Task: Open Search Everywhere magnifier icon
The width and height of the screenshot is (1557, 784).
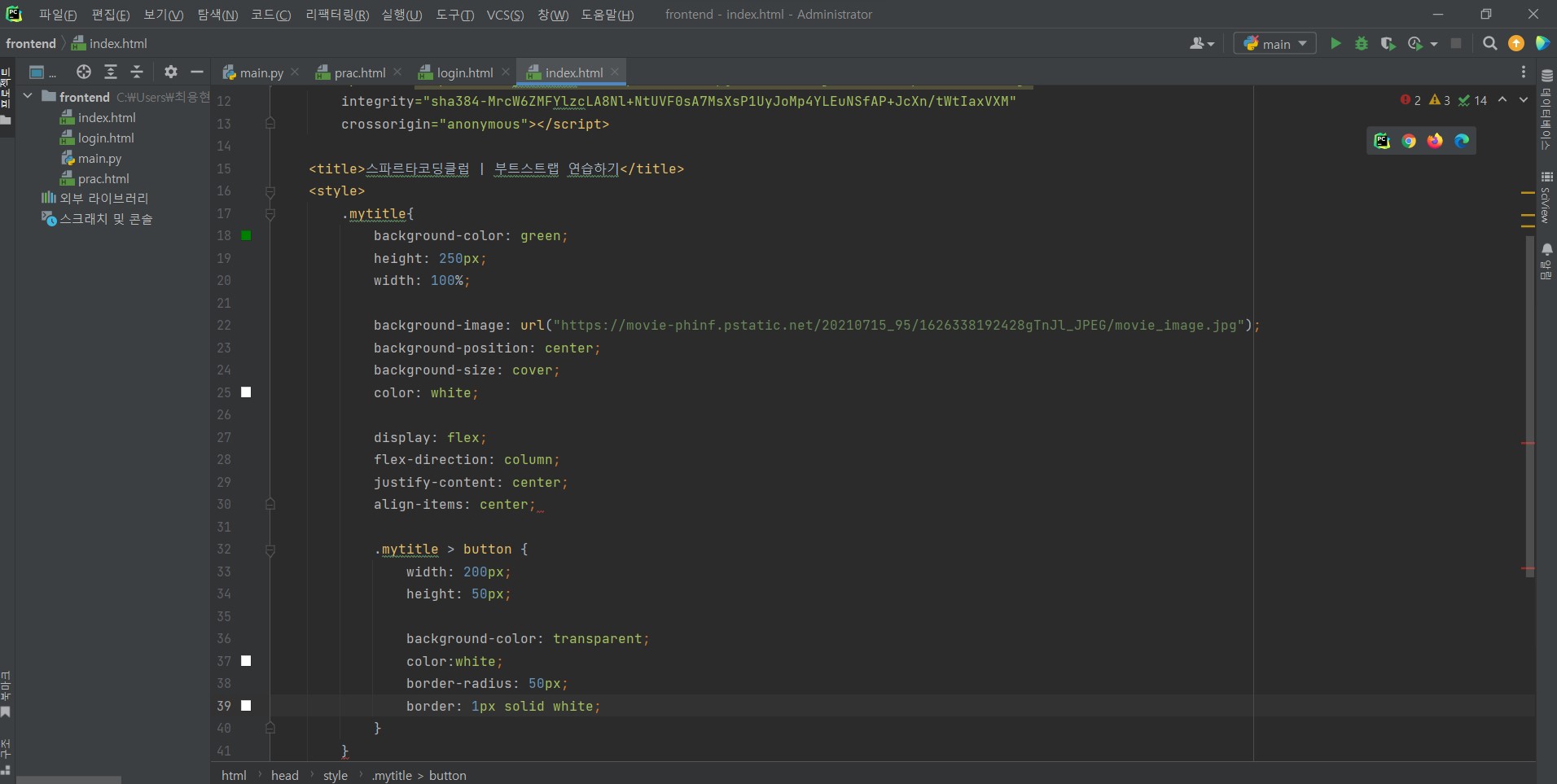Action: [1490, 44]
